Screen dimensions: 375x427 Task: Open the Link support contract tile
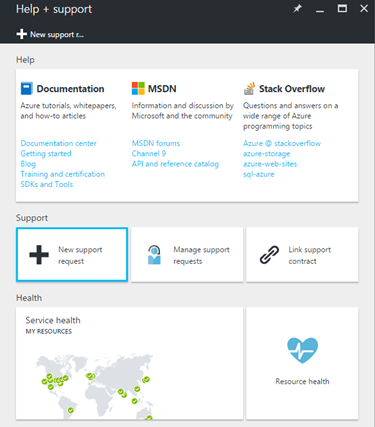[302, 255]
